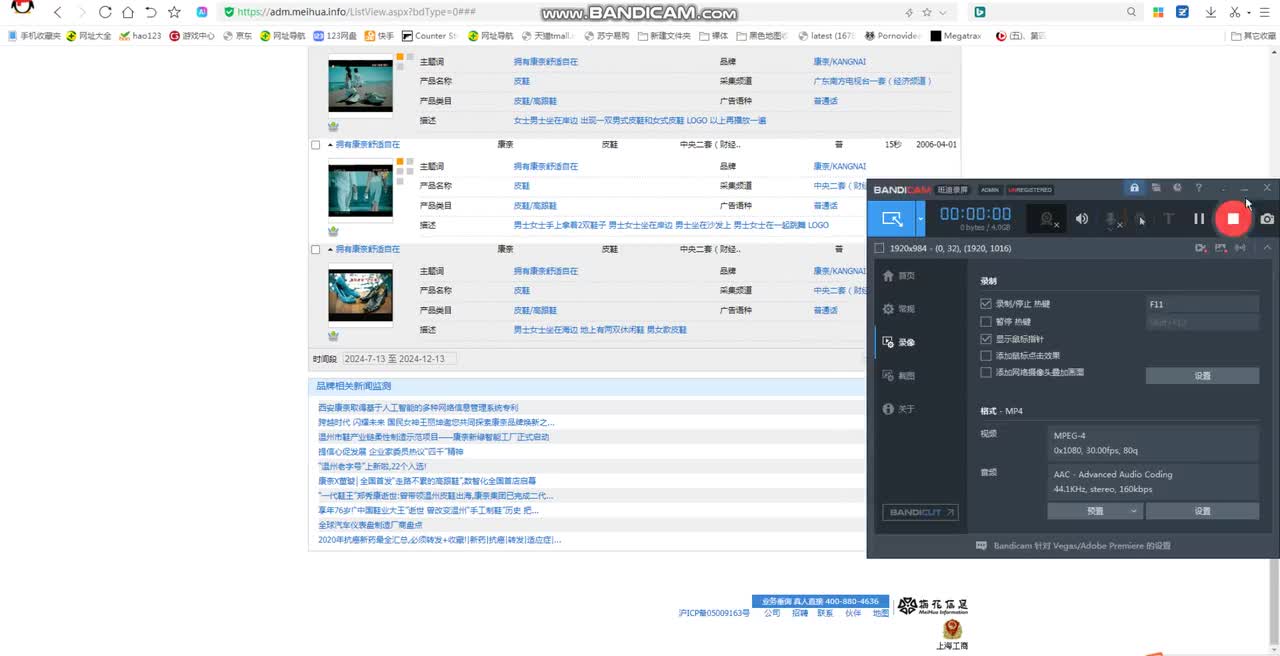Stop recording with the red Bandicam button
The height and width of the screenshot is (656, 1280).
click(x=1233, y=219)
